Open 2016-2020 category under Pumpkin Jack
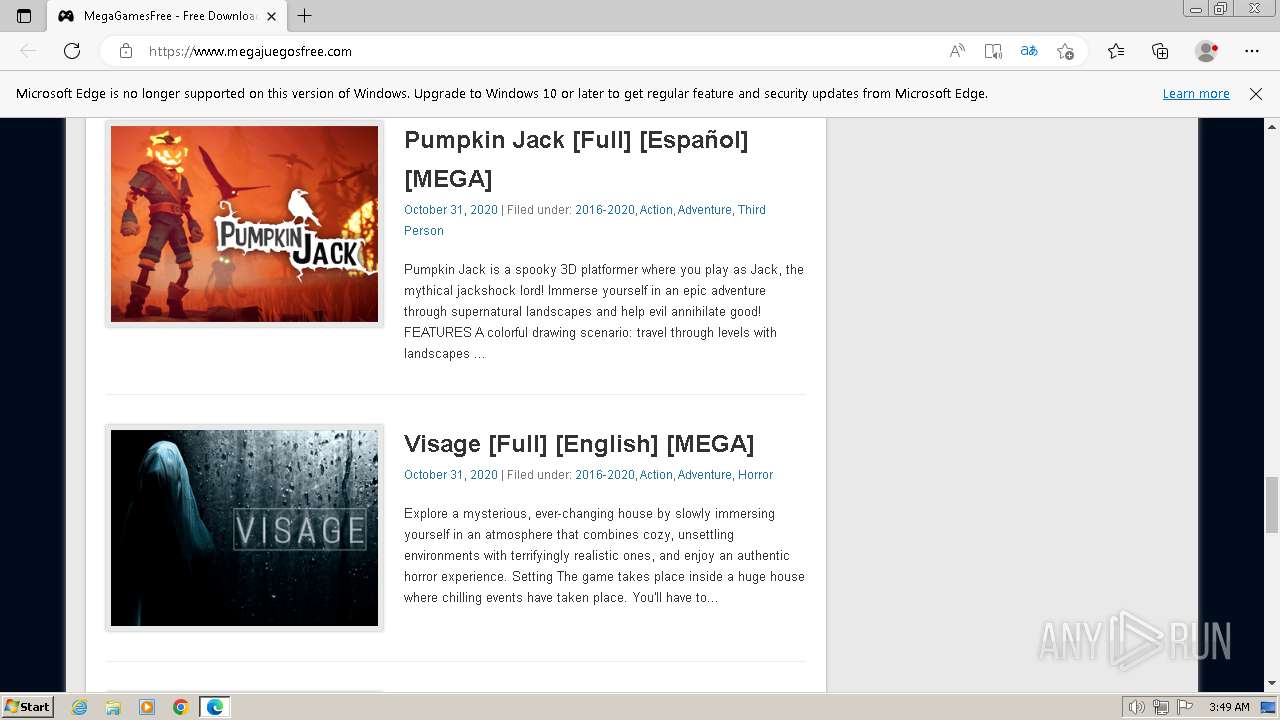The width and height of the screenshot is (1280, 720). pyautogui.click(x=605, y=210)
